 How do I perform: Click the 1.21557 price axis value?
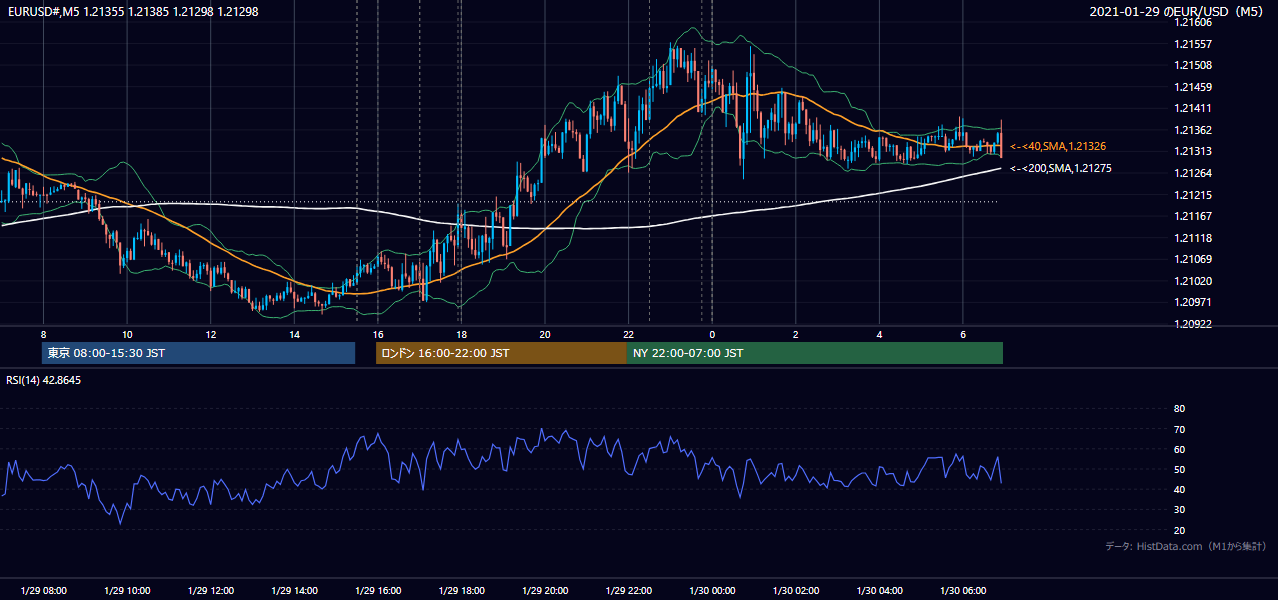1194,44
